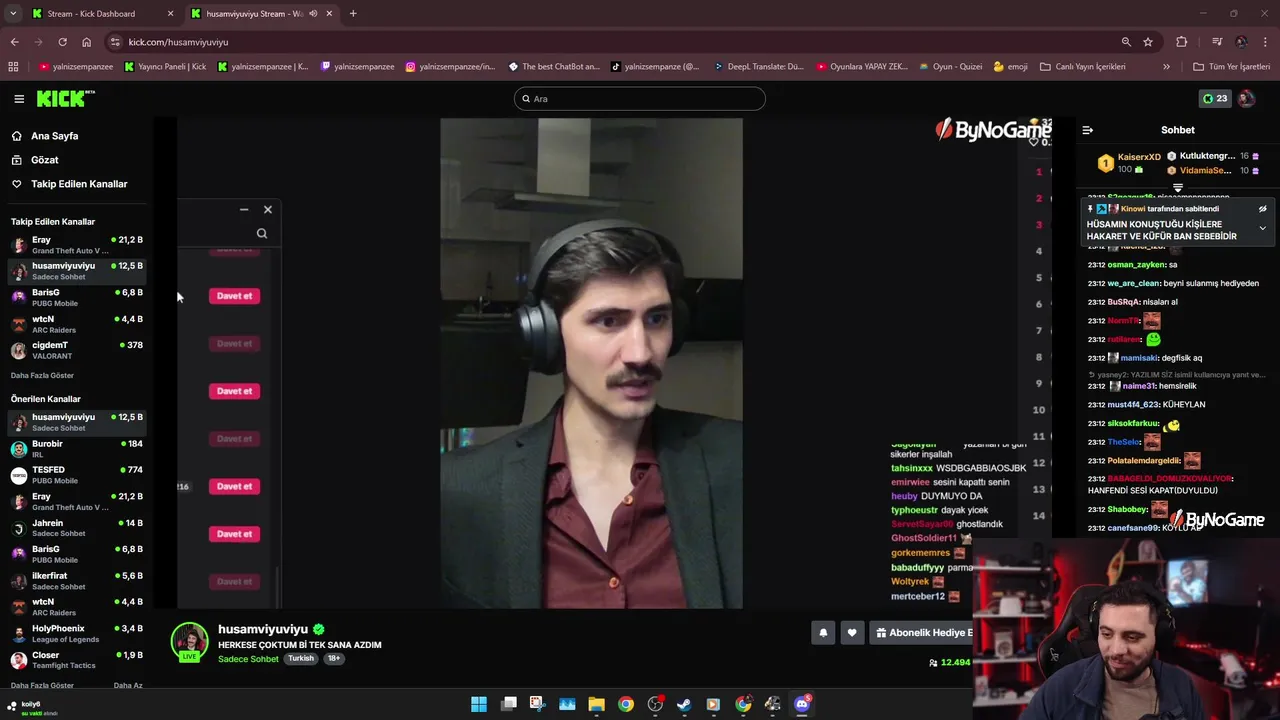
Task: Click the Sadece Sohbet category link
Action: [x=248, y=659]
